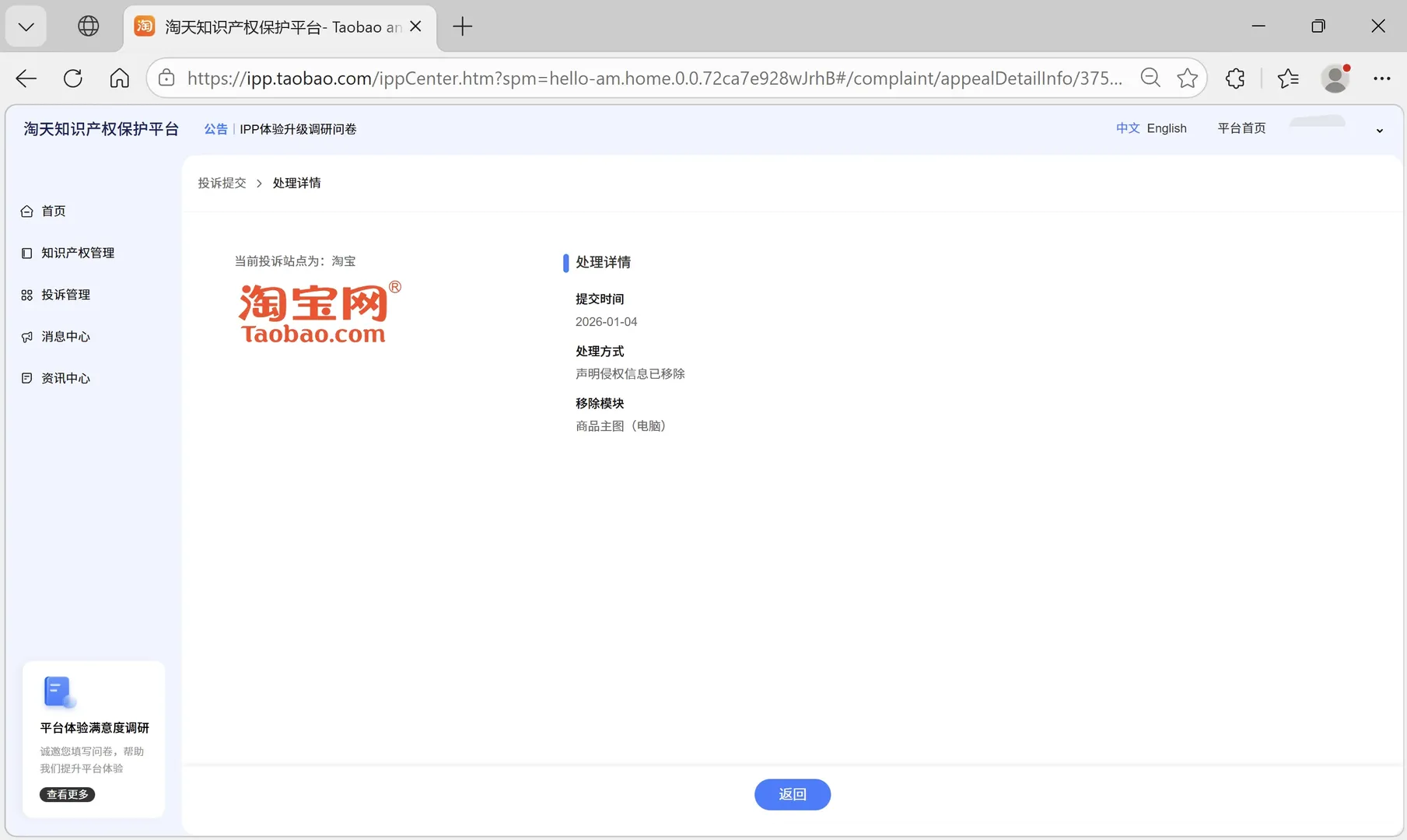The height and width of the screenshot is (840, 1407).
Task: Click the 声明侵权信息已移除 text
Action: [x=630, y=374]
